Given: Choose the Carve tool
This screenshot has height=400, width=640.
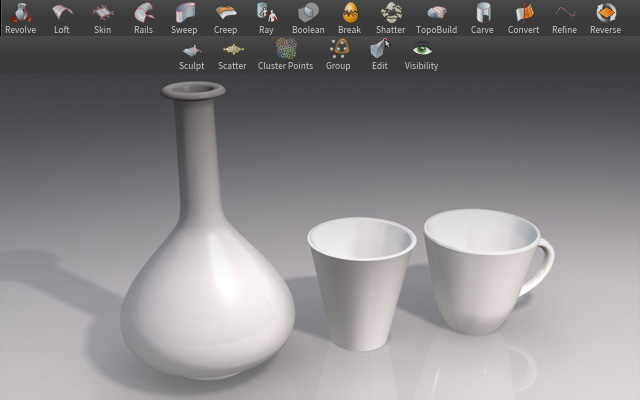Looking at the screenshot, I should pyautogui.click(x=482, y=18).
